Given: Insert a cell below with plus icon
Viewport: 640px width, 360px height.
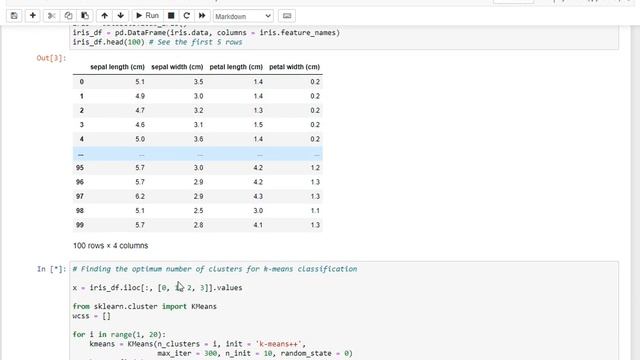Looking at the screenshot, I should (x=33, y=16).
